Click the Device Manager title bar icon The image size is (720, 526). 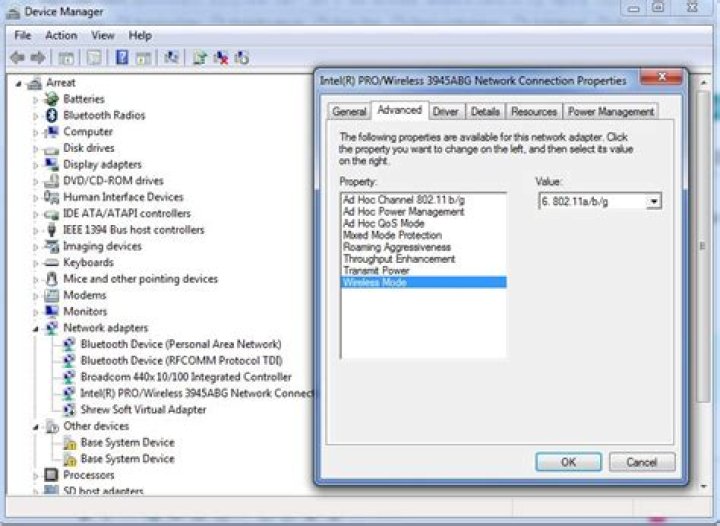click(x=13, y=12)
